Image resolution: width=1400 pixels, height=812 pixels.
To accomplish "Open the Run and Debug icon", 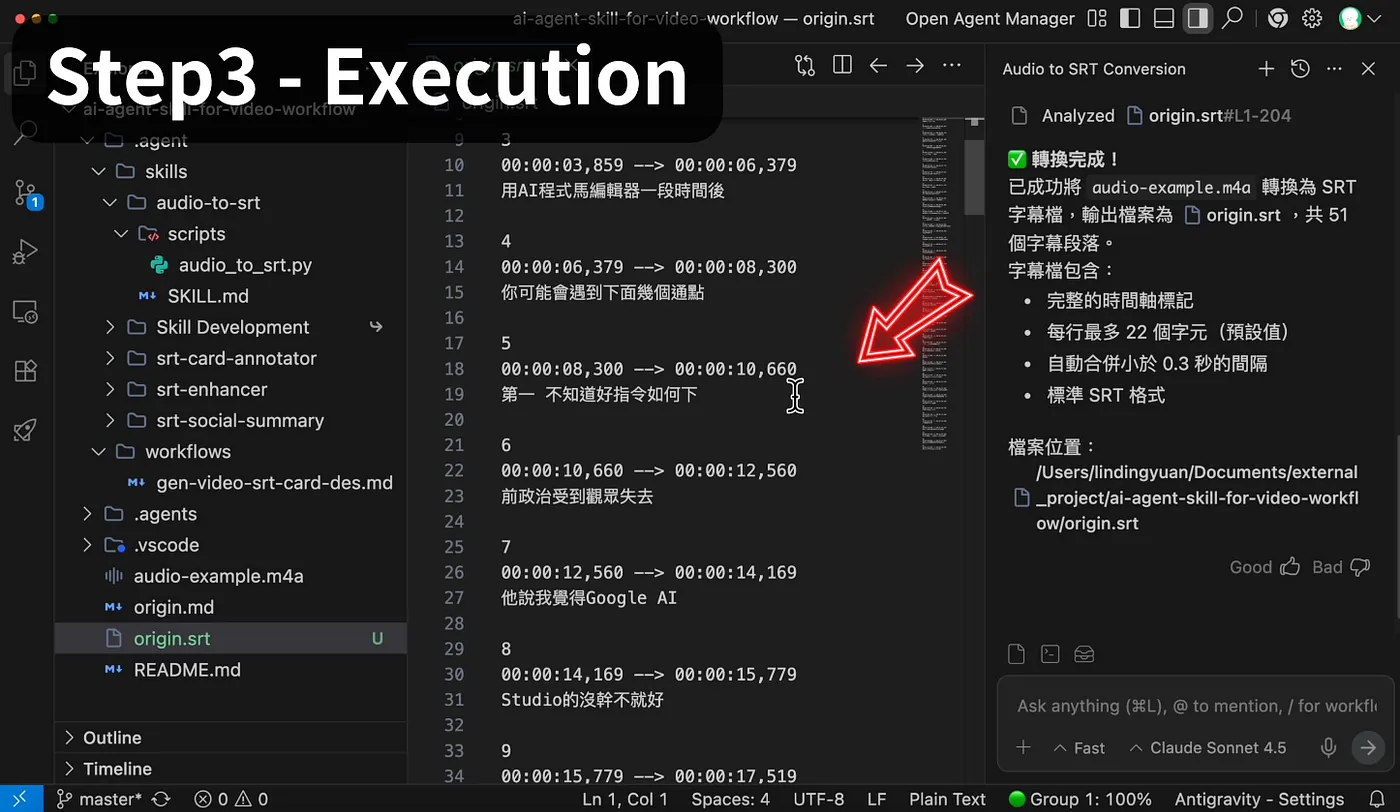I will [26, 252].
